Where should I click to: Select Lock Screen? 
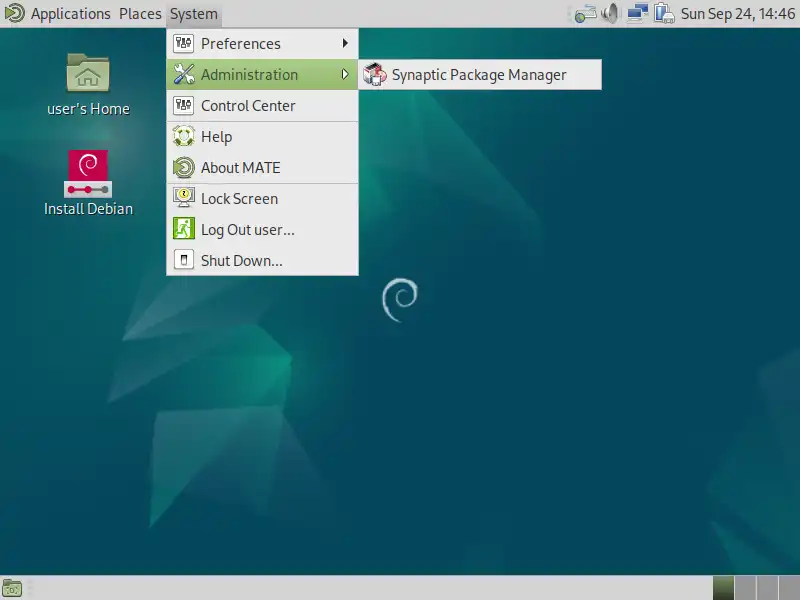tap(262, 199)
